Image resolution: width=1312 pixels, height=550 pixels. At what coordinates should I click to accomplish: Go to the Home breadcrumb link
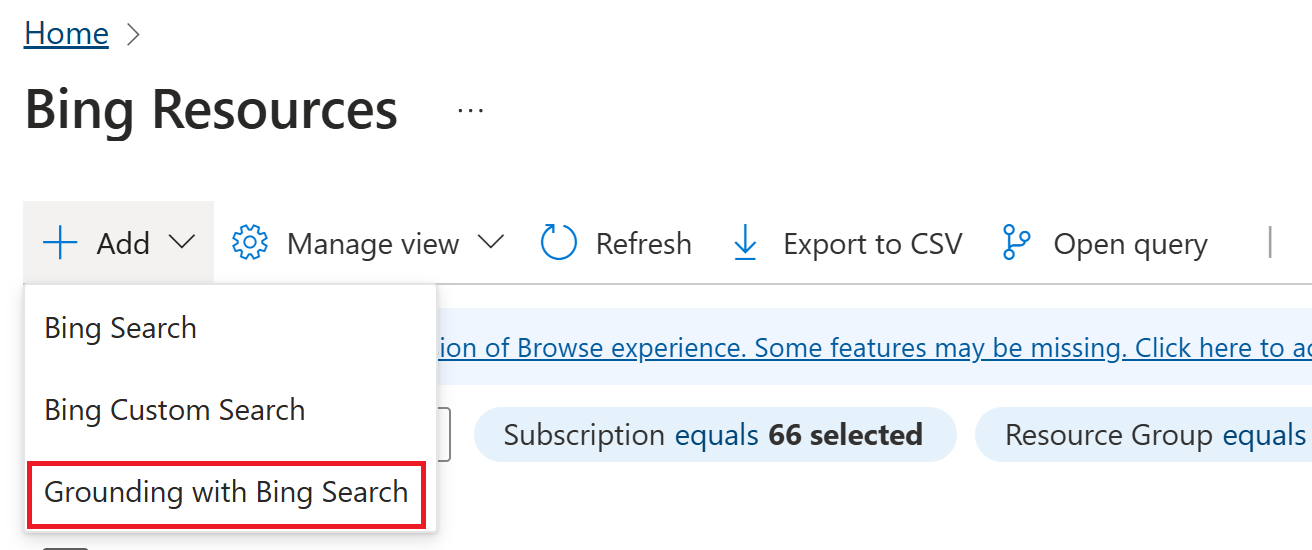coord(66,34)
